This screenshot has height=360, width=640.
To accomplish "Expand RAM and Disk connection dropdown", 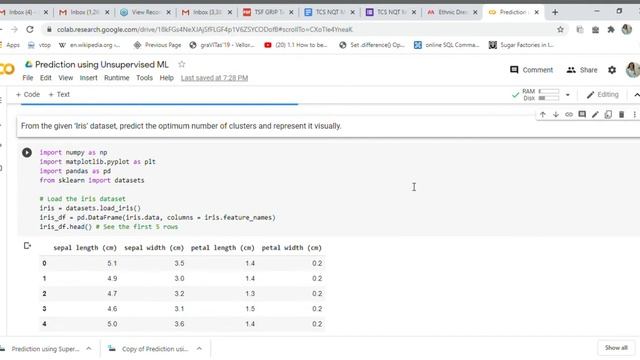I will 567,95.
